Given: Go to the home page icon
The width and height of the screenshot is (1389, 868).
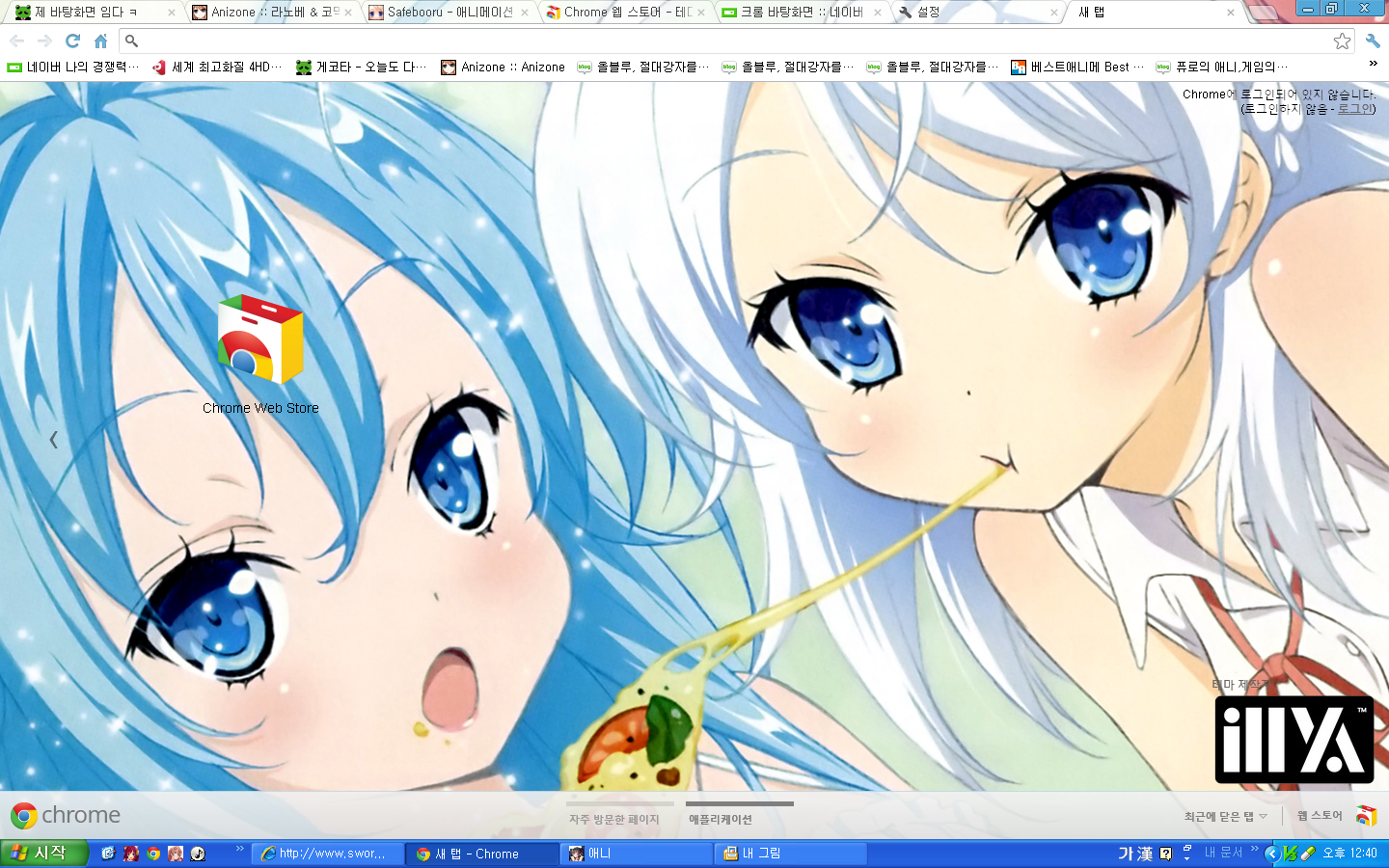Looking at the screenshot, I should (100, 41).
